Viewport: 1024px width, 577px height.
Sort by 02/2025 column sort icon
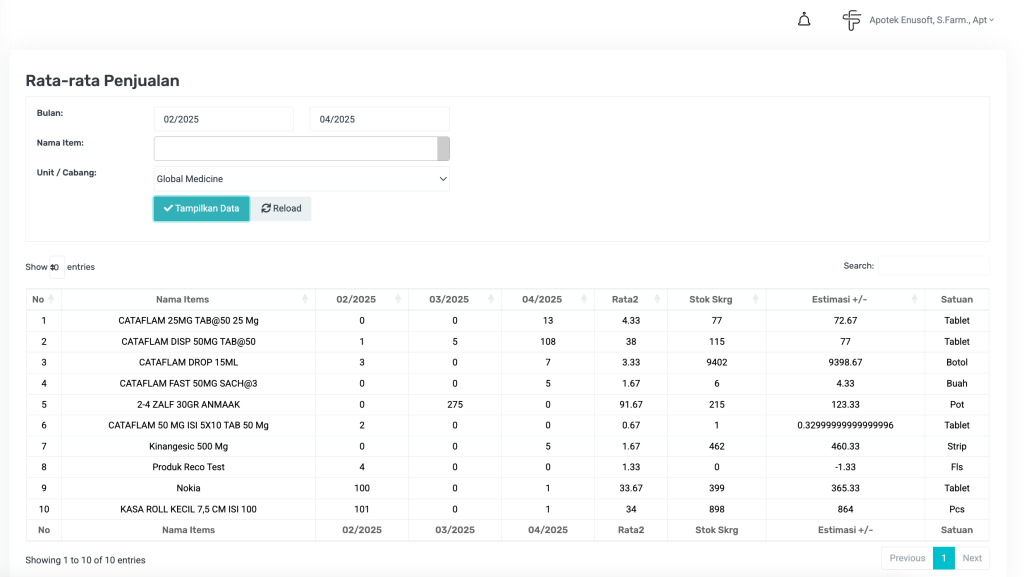(398, 299)
